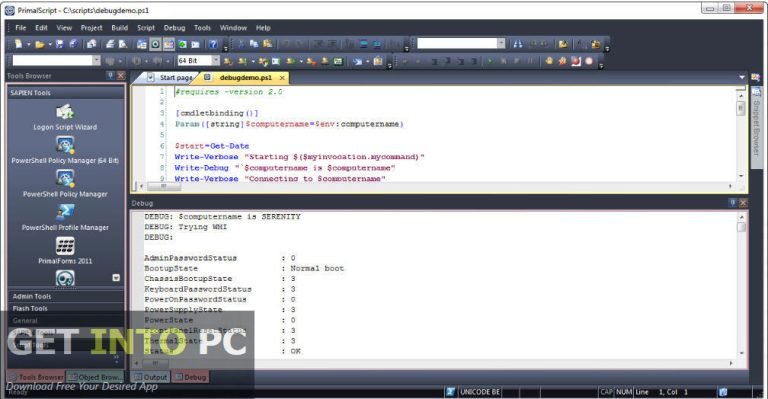Click the editor vertical scrollbar
The image size is (768, 399).
[741, 136]
